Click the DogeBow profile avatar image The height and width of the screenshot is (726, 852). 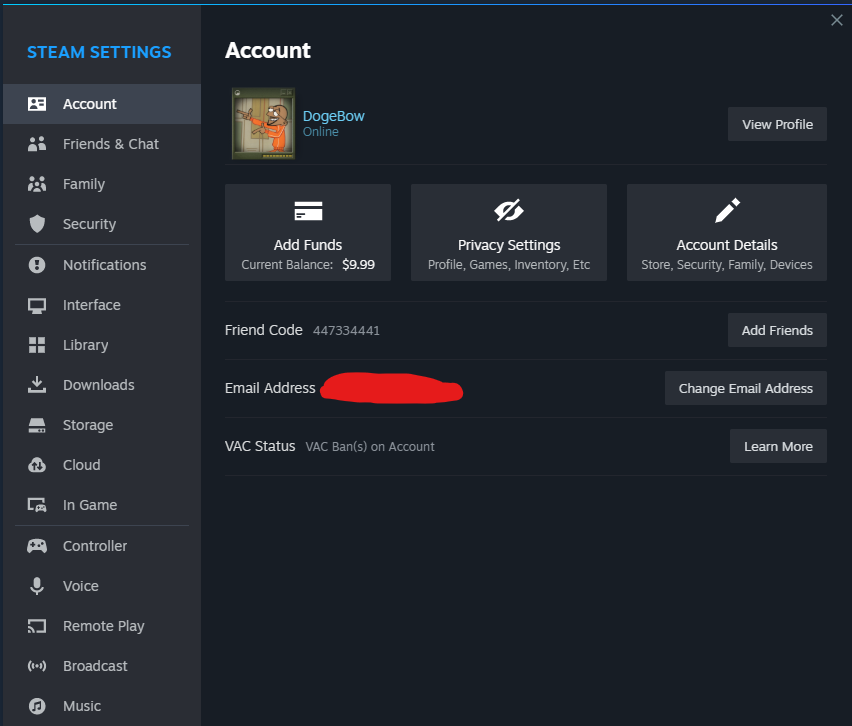264,123
